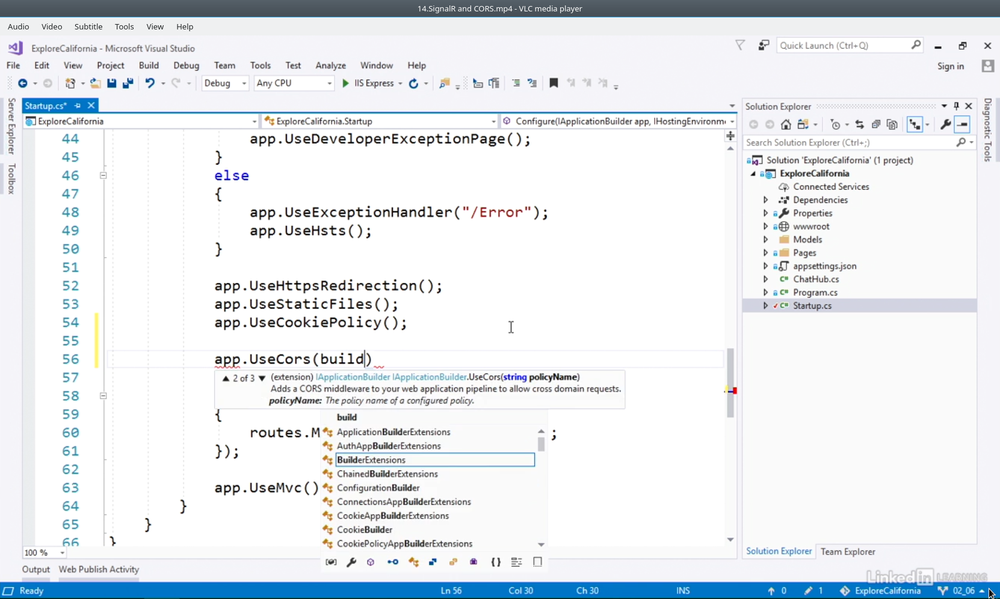
Task: Filter IntelliSense by methods cube icon
Action: [x=371, y=562]
